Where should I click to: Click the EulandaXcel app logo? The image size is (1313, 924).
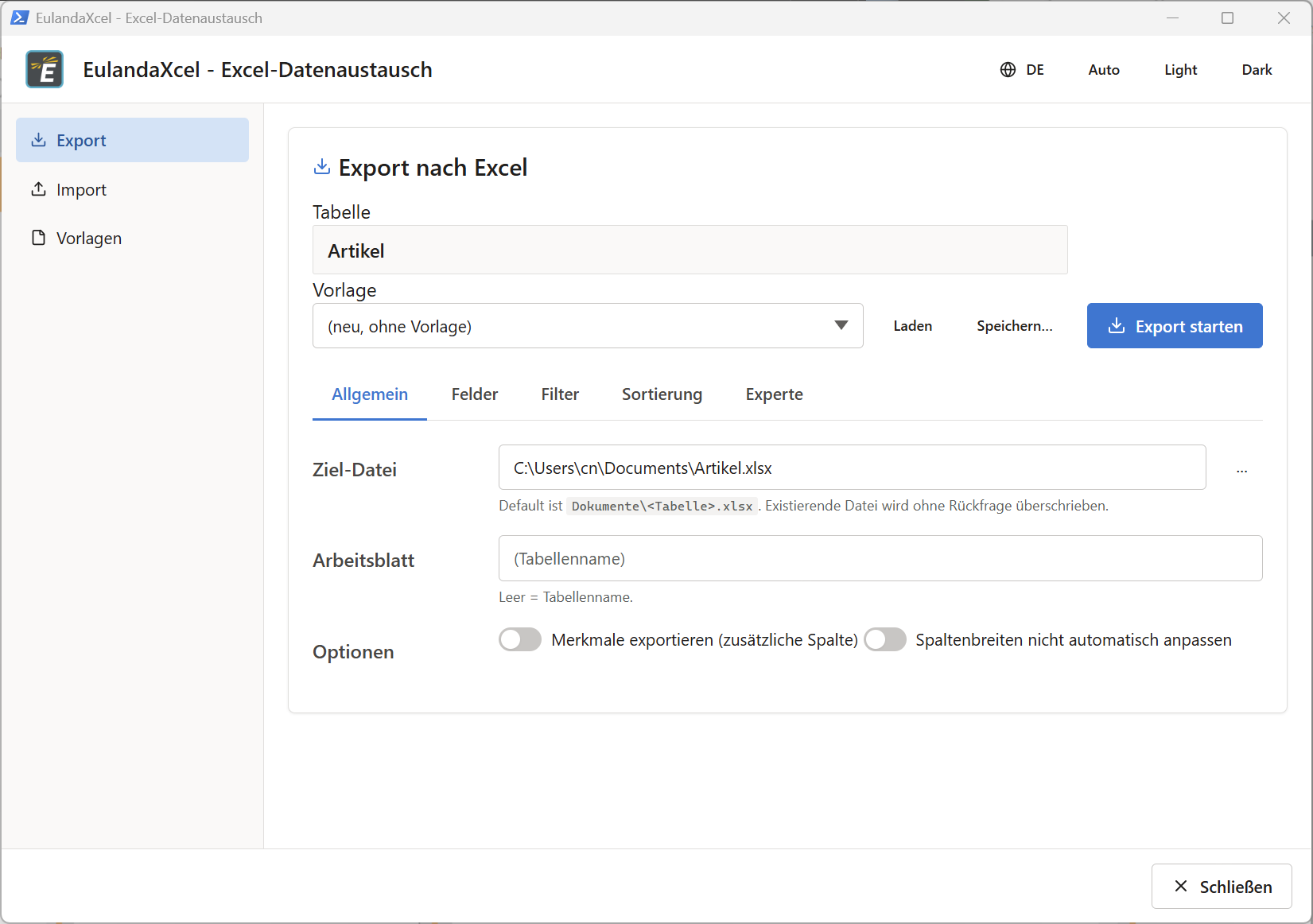45,69
